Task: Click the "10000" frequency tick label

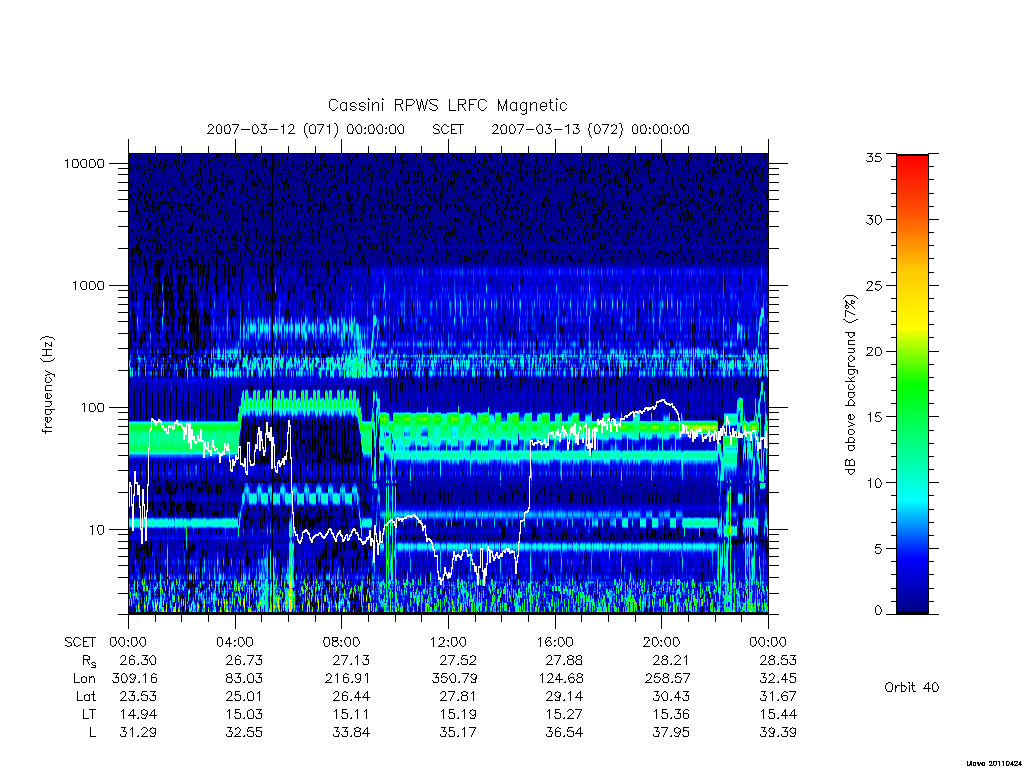Action: click(84, 163)
